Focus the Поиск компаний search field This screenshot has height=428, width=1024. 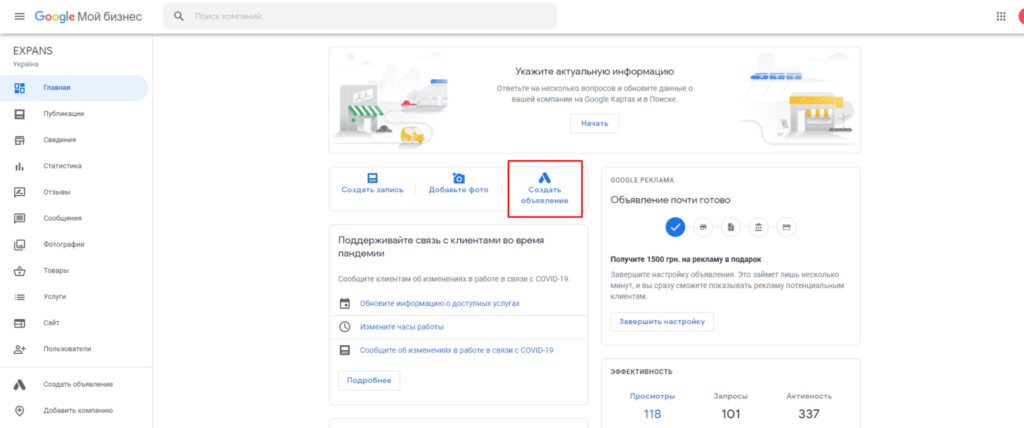pyautogui.click(x=360, y=16)
